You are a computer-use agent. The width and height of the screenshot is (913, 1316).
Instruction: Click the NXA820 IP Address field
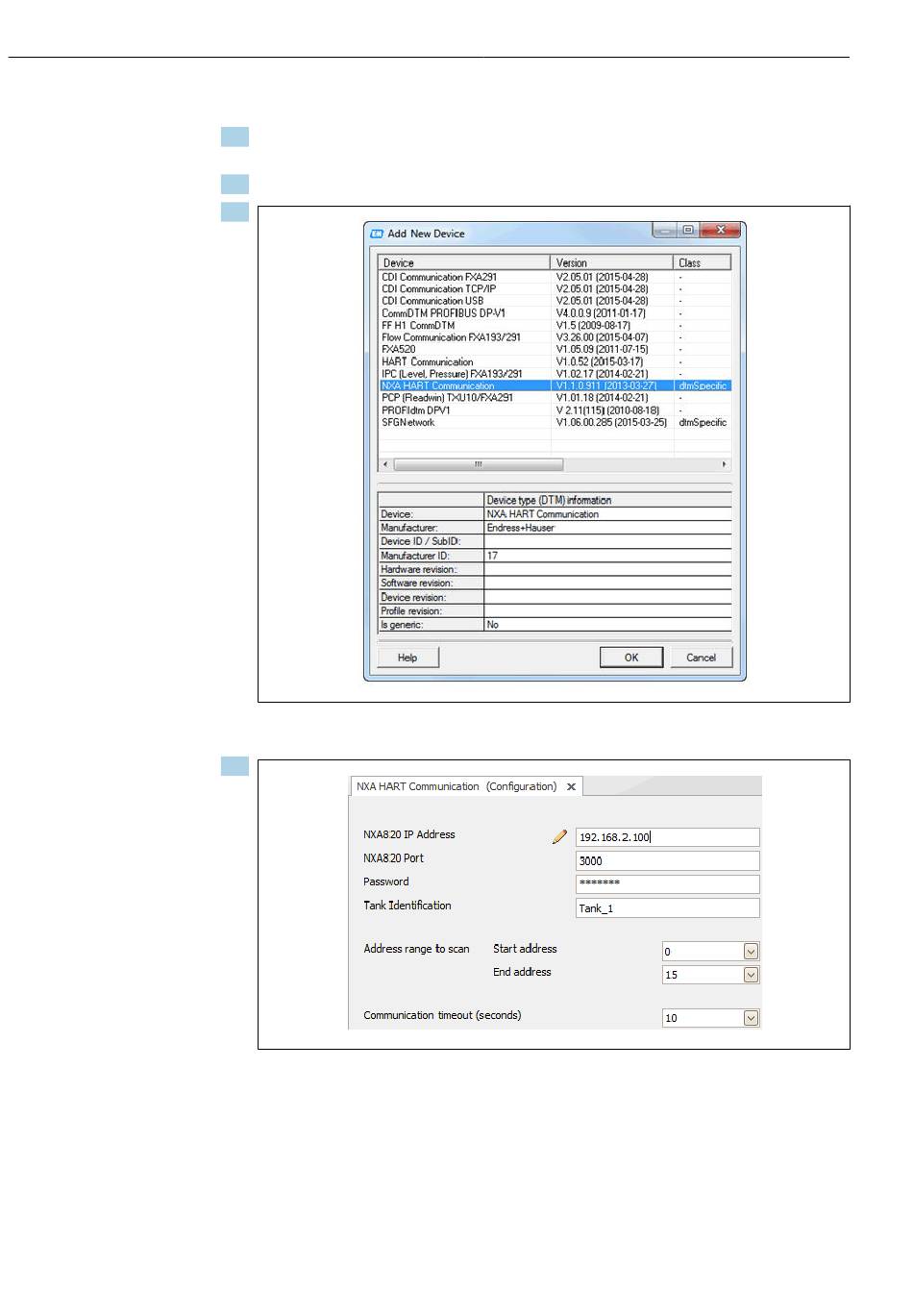point(667,837)
